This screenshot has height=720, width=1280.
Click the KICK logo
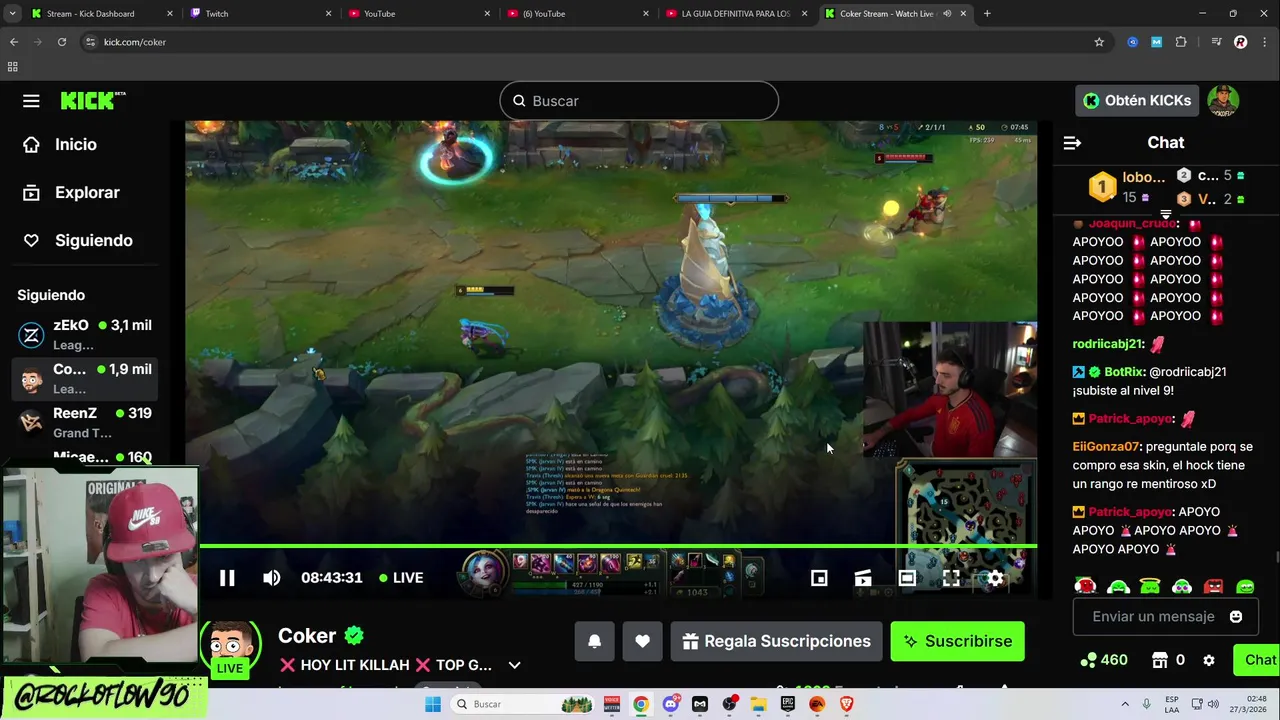tap(92, 101)
